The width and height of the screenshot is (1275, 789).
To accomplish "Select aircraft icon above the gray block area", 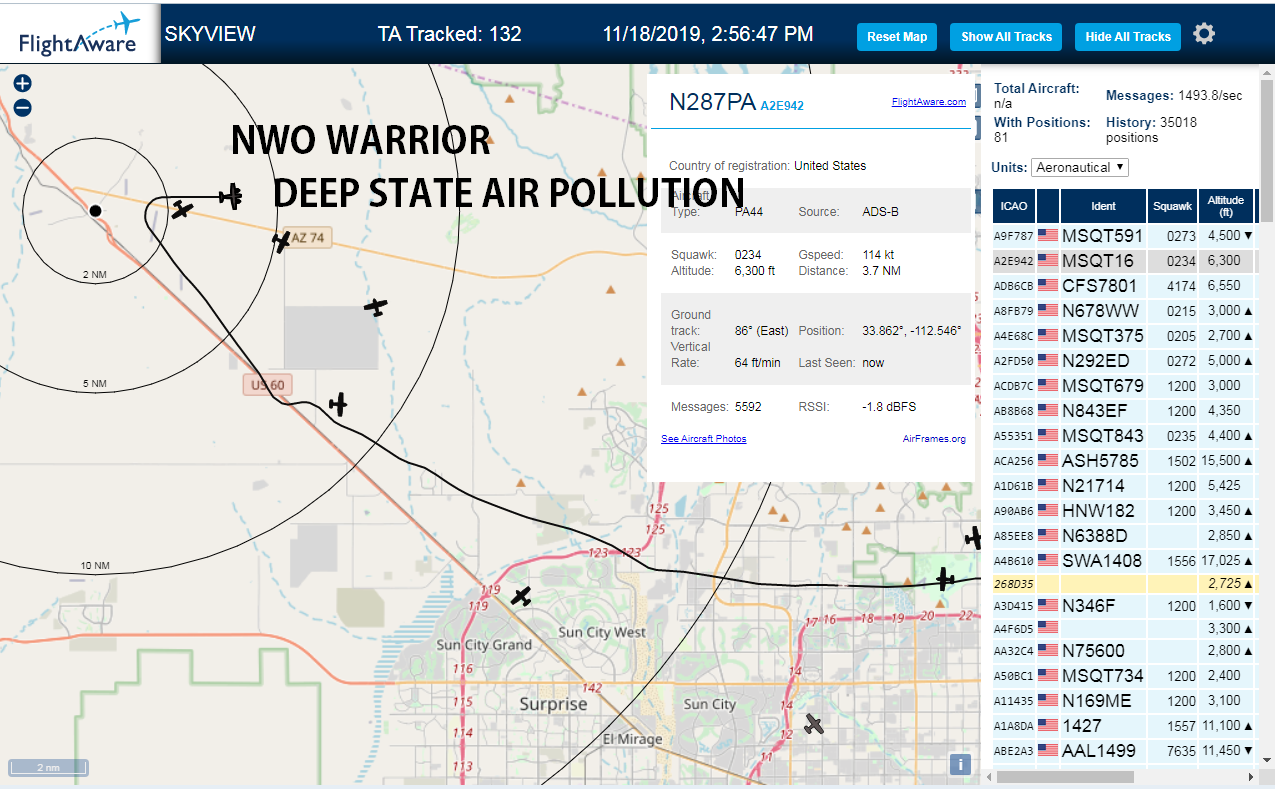I will [375, 307].
